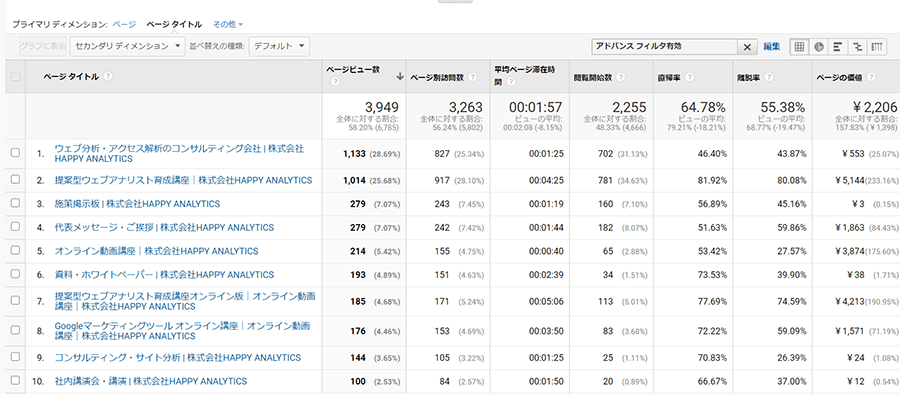Sort by 離脱率 column header
Screen dimensions: 900x394
tap(749, 78)
